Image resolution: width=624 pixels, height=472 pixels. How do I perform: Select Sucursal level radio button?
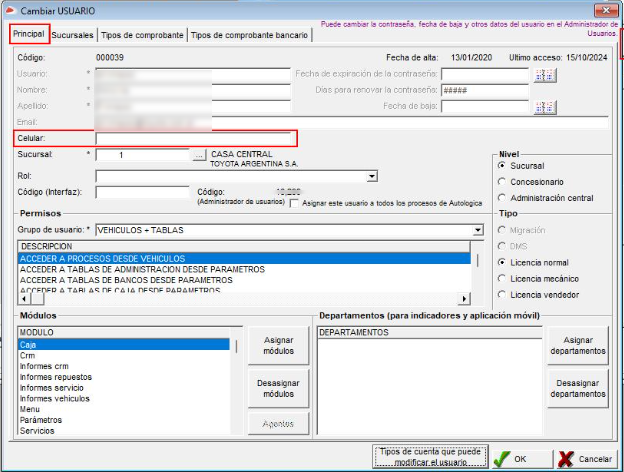(x=502, y=165)
